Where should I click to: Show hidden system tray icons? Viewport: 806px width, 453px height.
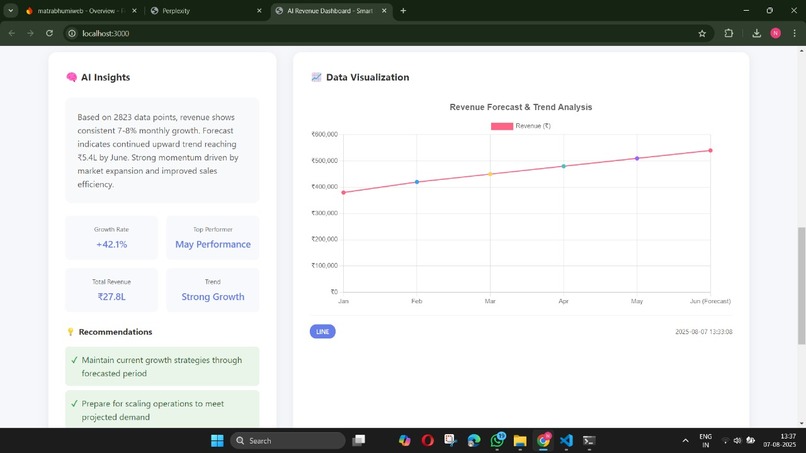click(685, 441)
